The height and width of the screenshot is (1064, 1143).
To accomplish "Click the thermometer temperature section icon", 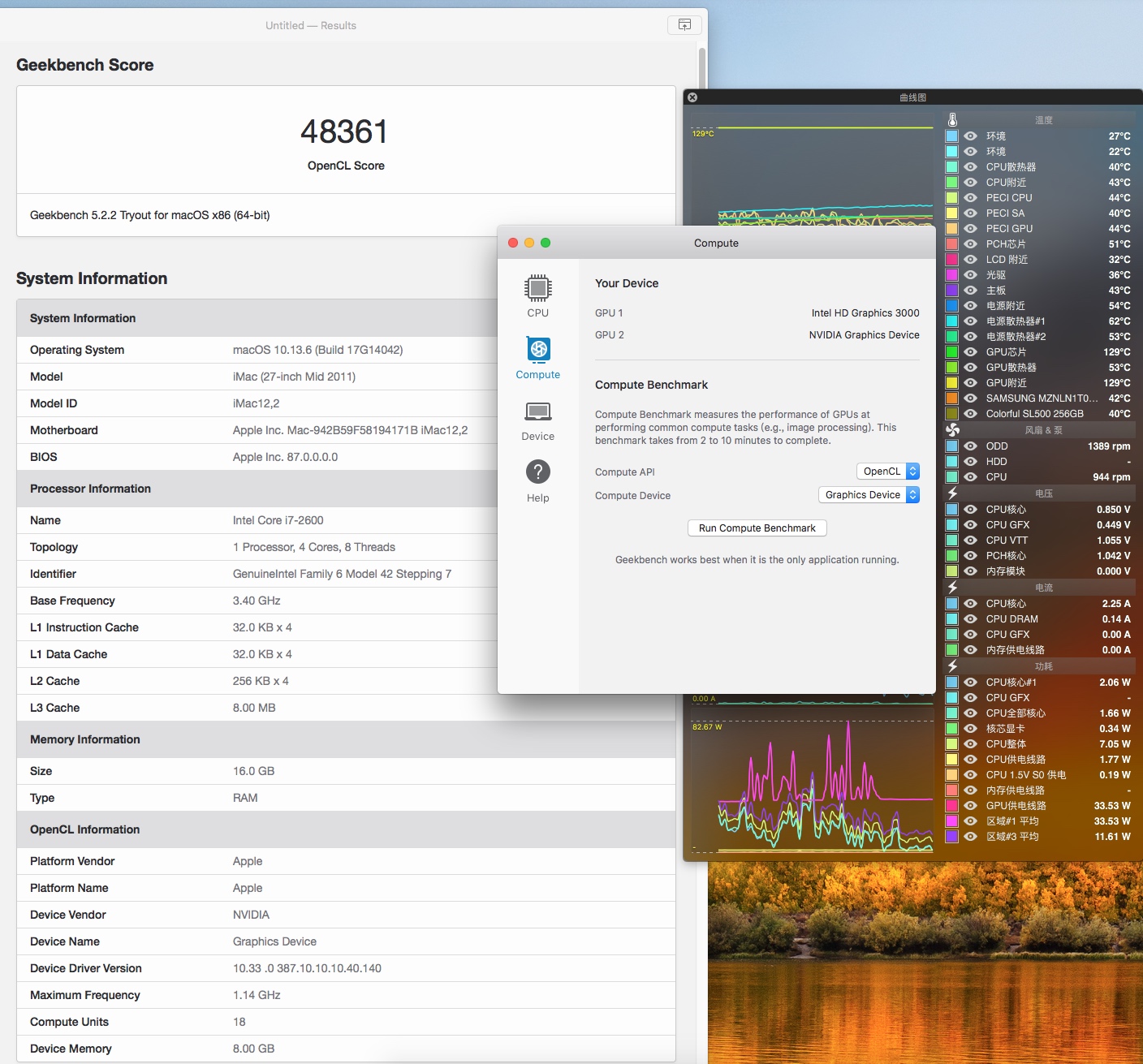I will (952, 120).
